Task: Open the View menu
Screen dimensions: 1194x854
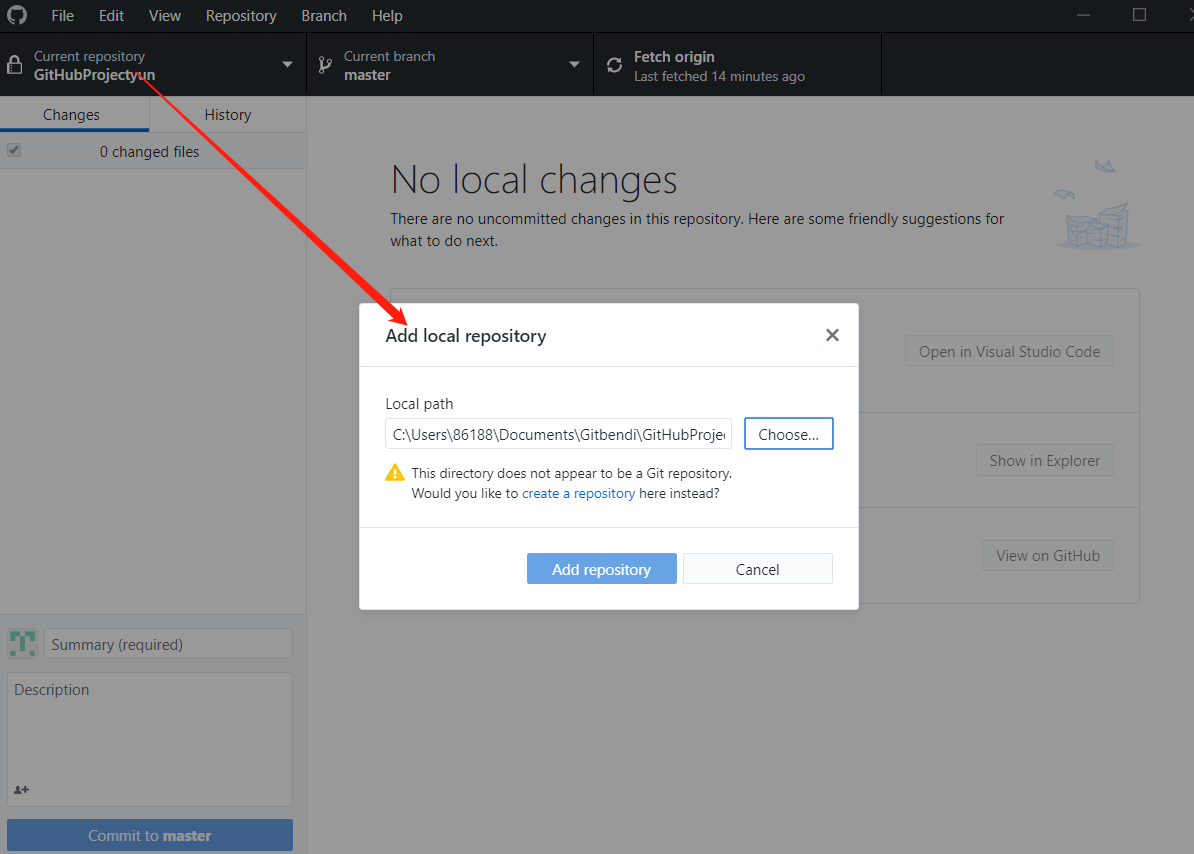Action: (x=164, y=16)
